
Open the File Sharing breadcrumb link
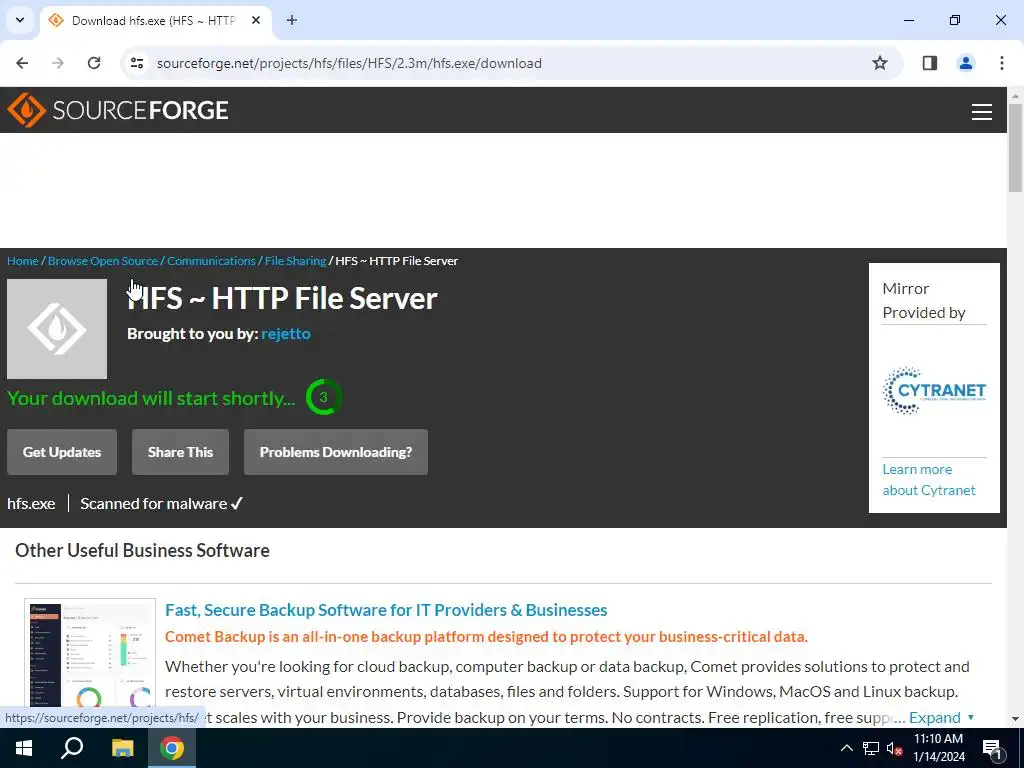[295, 261]
